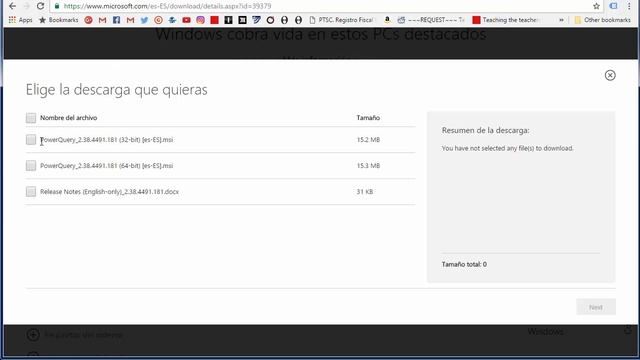Open the PTSC. Registro Fiscal bookmark
This screenshot has width=640, height=360.
(x=342, y=20)
